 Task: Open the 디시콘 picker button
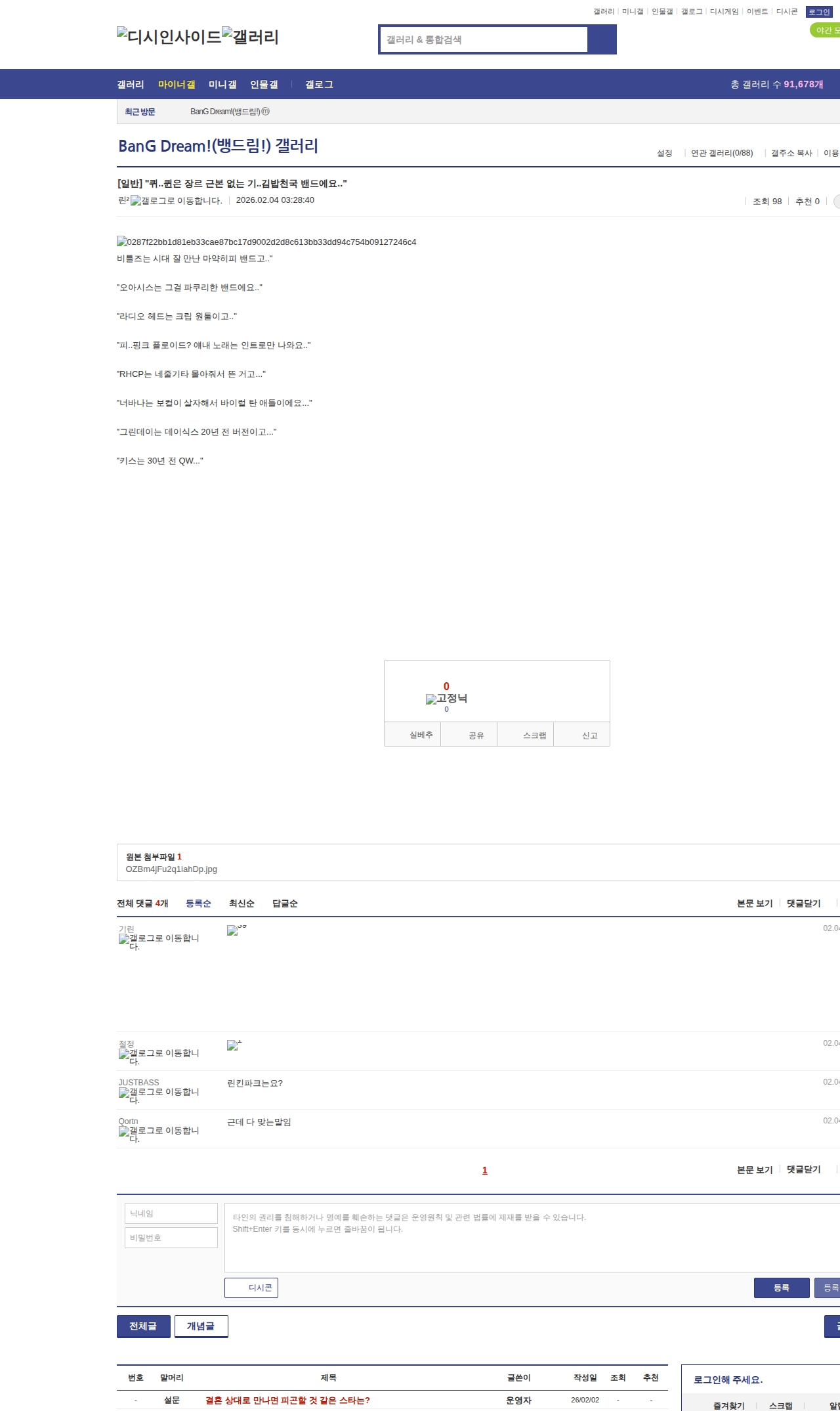251,1288
